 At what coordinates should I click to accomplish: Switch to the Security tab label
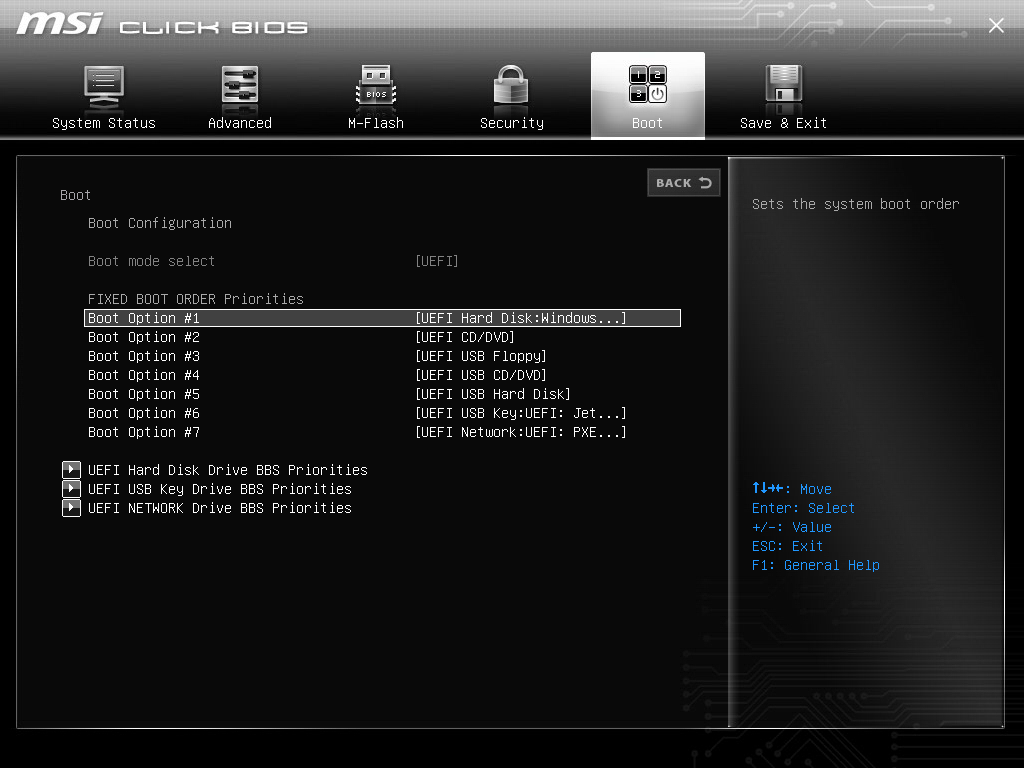tap(511, 123)
